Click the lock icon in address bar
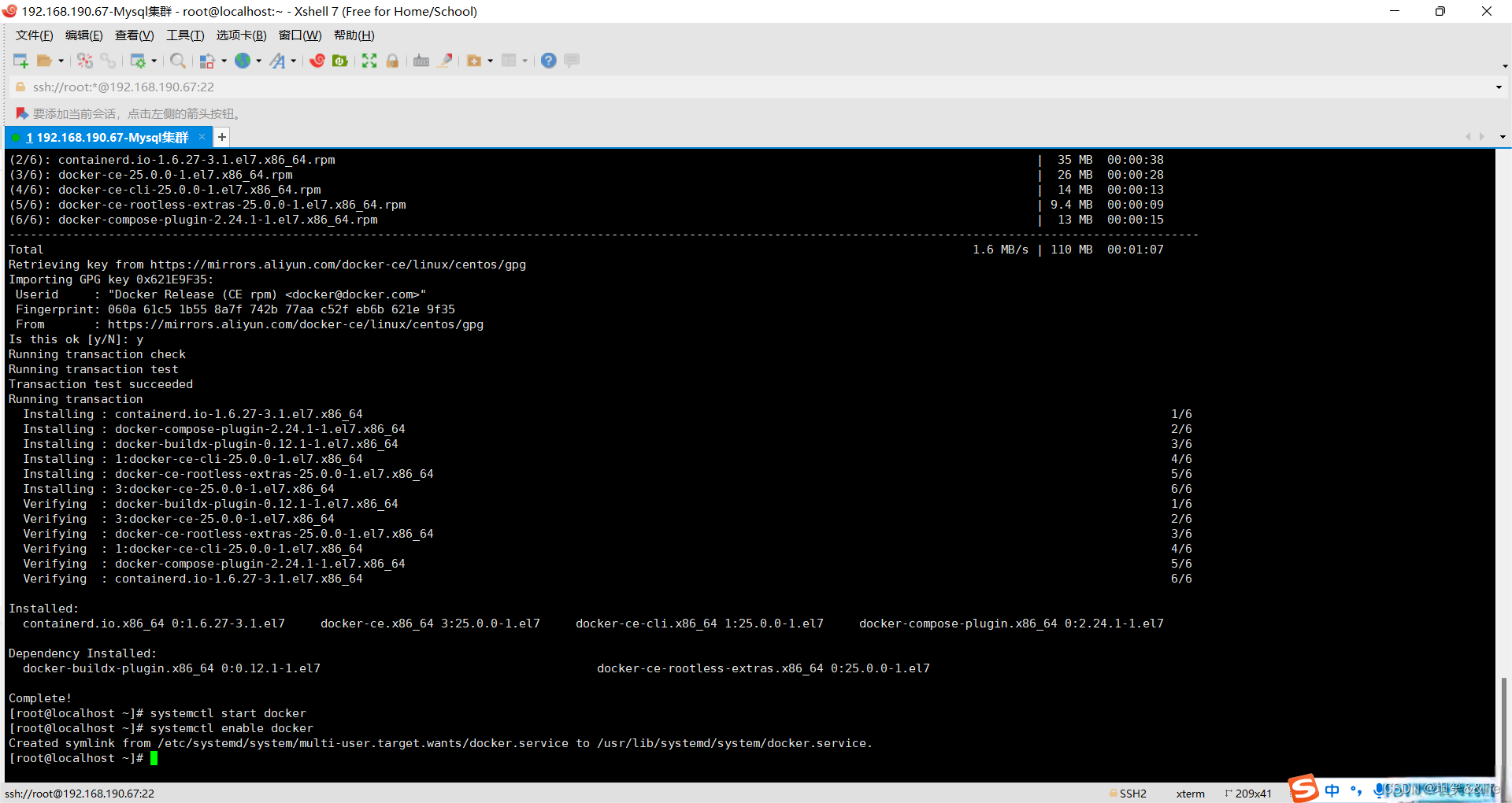This screenshot has width=1512, height=803. [x=20, y=87]
